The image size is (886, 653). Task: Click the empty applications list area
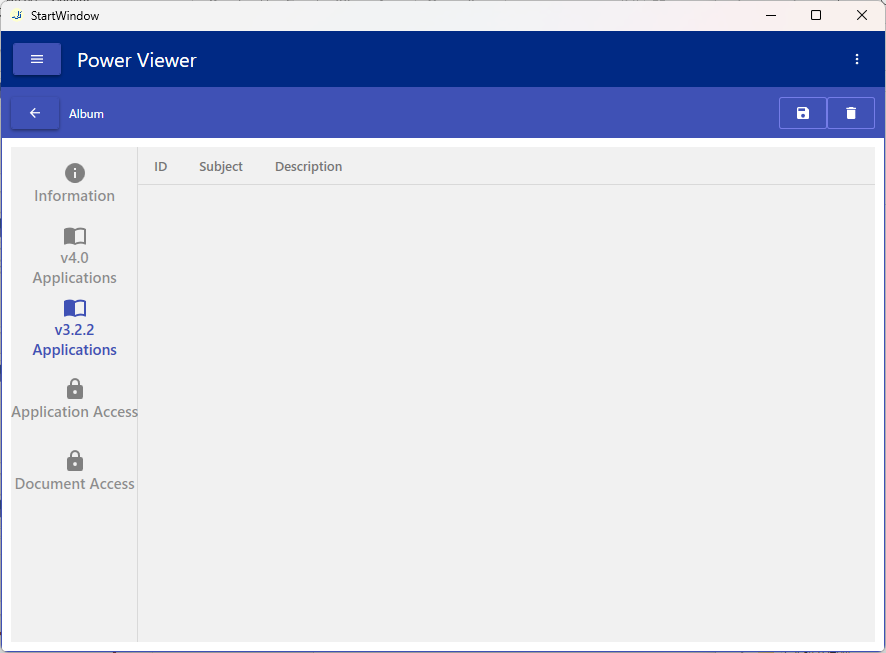[x=505, y=410]
